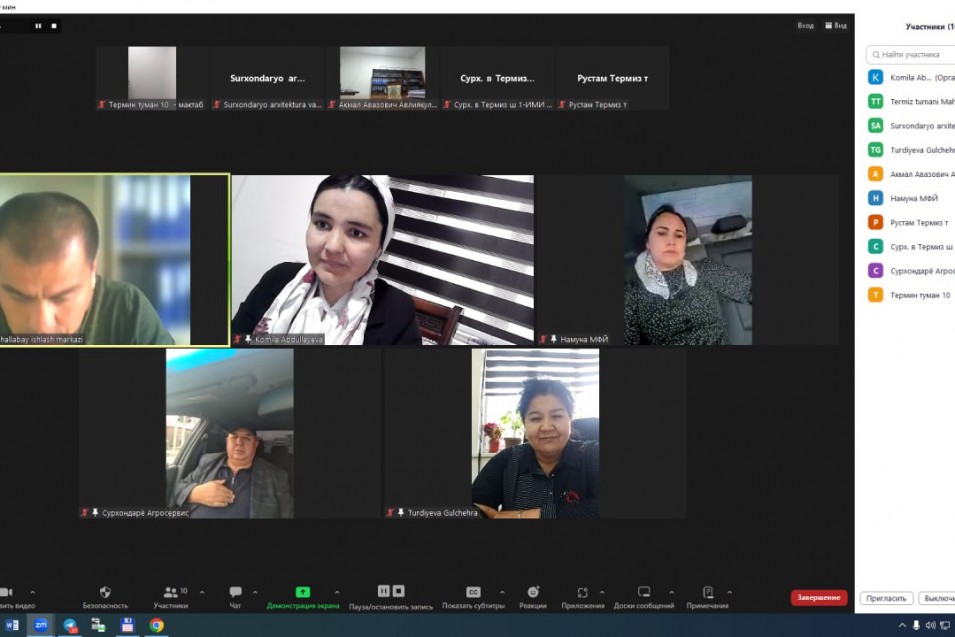Click the TT avatar of Termiz tumani
The height and width of the screenshot is (637, 955).
coord(875,102)
